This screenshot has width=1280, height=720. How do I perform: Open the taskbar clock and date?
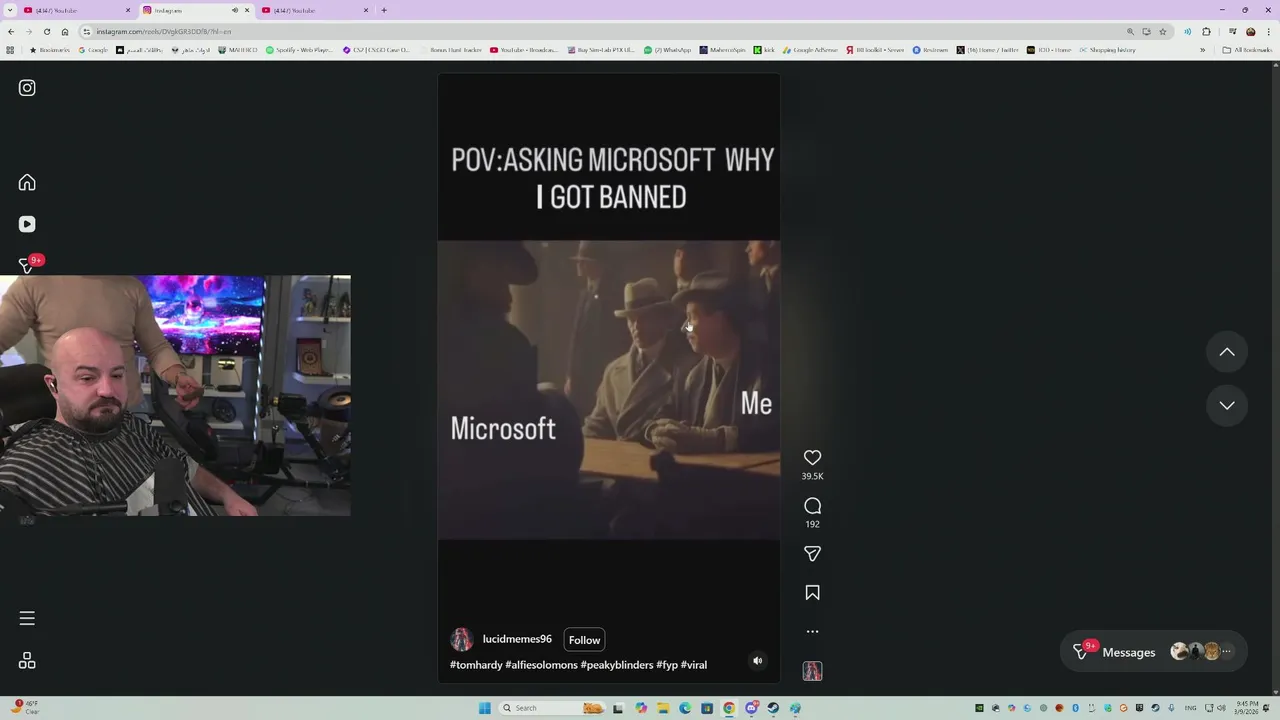click(1247, 708)
